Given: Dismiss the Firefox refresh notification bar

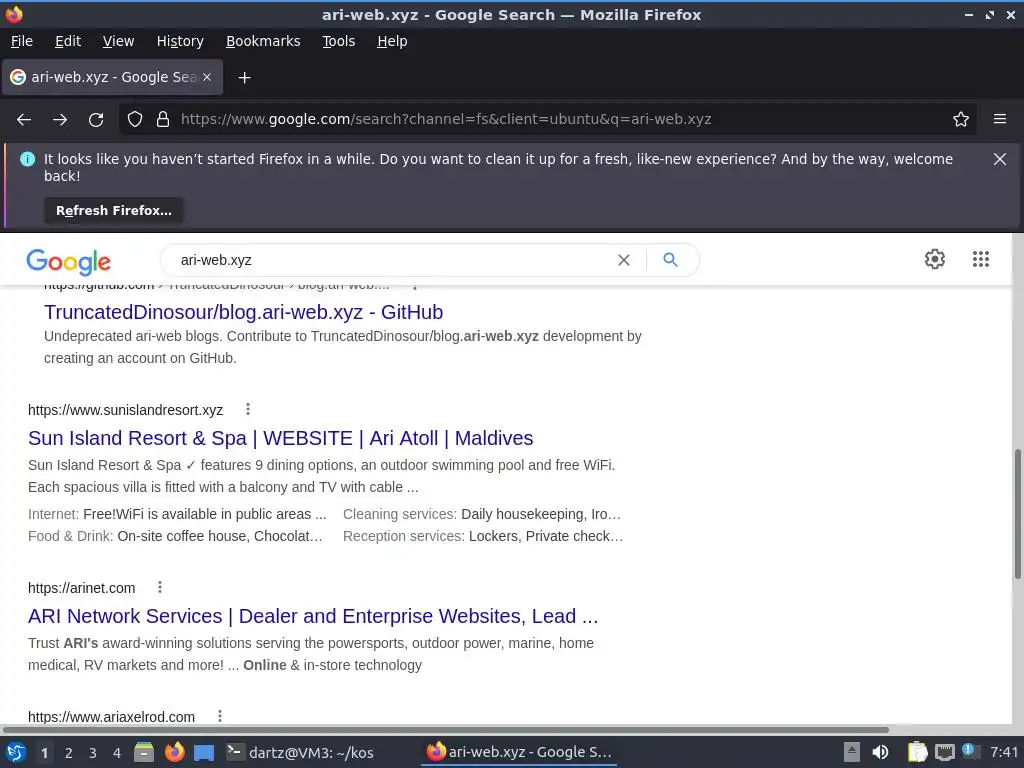Looking at the screenshot, I should pos(1000,159).
